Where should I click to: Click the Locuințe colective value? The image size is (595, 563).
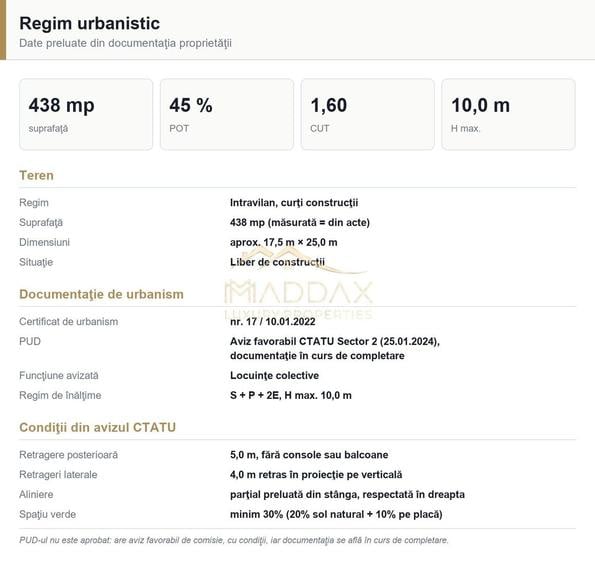[274, 376]
